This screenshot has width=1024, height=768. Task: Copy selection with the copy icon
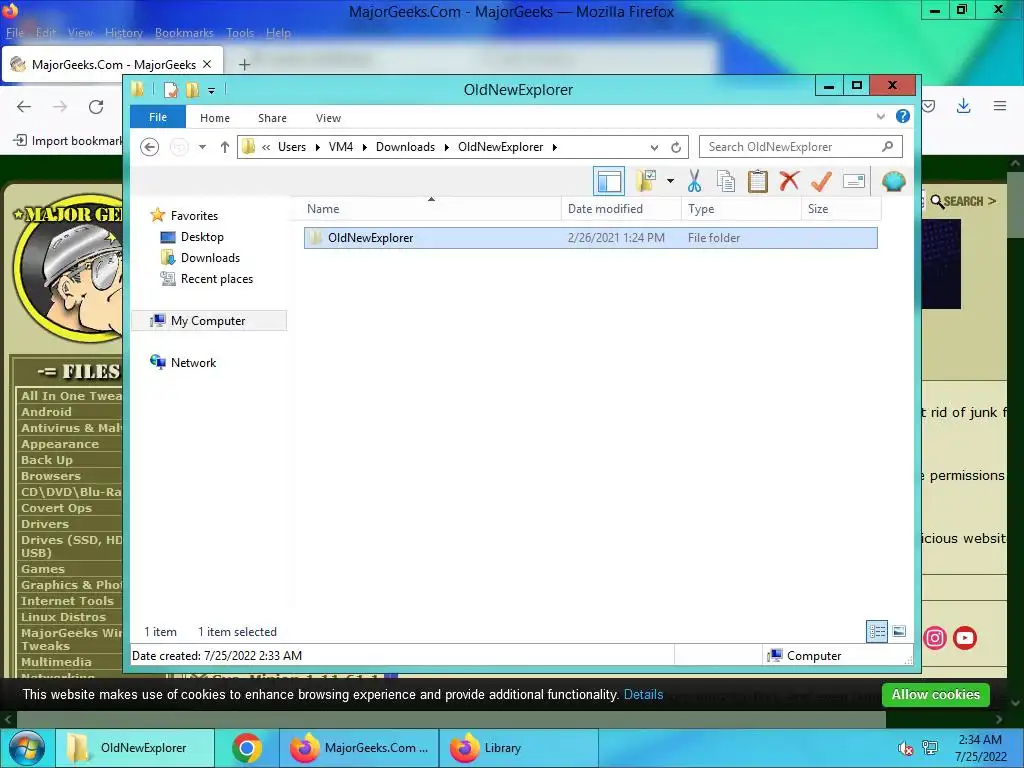[x=726, y=181]
